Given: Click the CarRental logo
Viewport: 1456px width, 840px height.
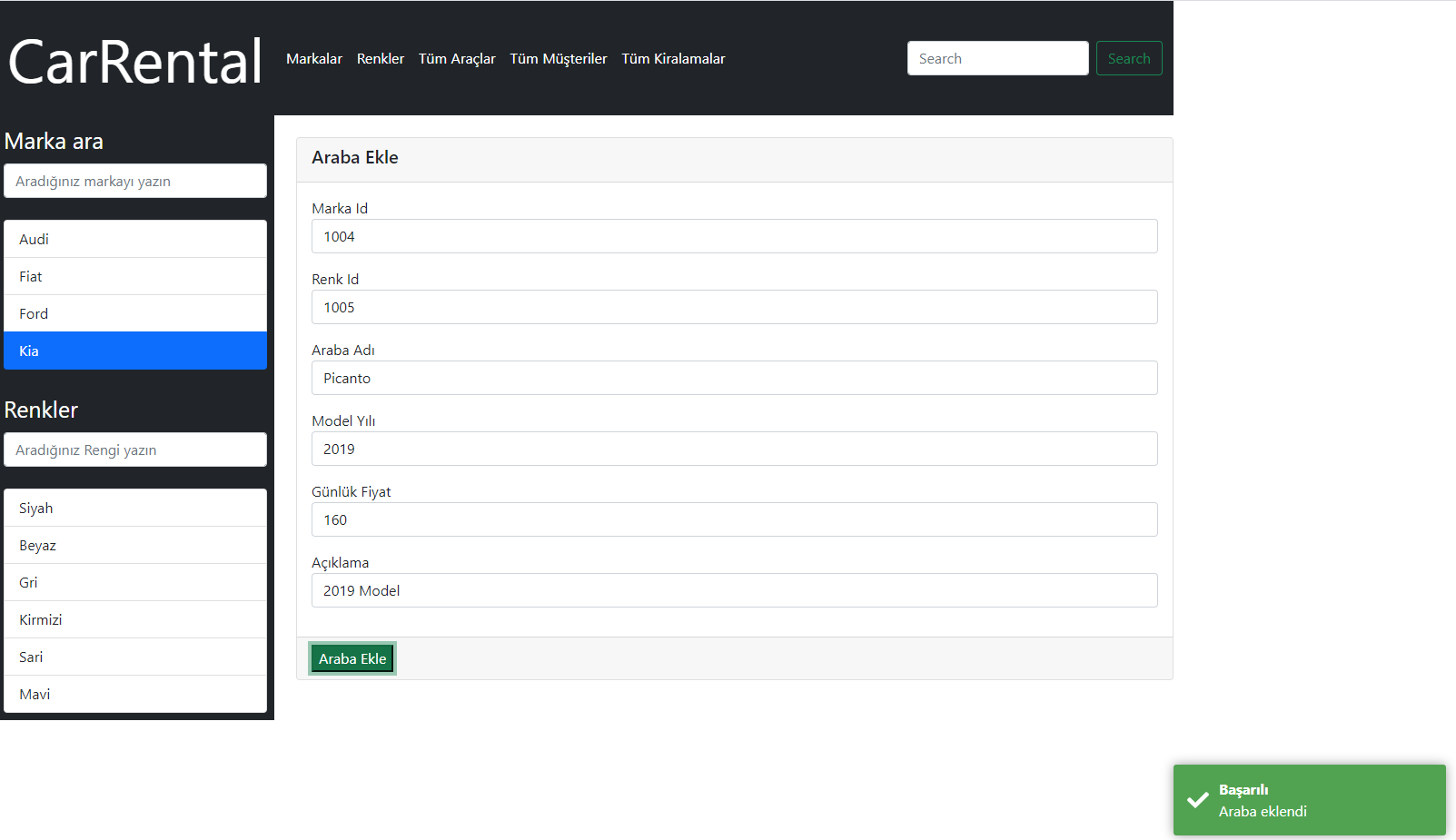Looking at the screenshot, I should pyautogui.click(x=133, y=60).
